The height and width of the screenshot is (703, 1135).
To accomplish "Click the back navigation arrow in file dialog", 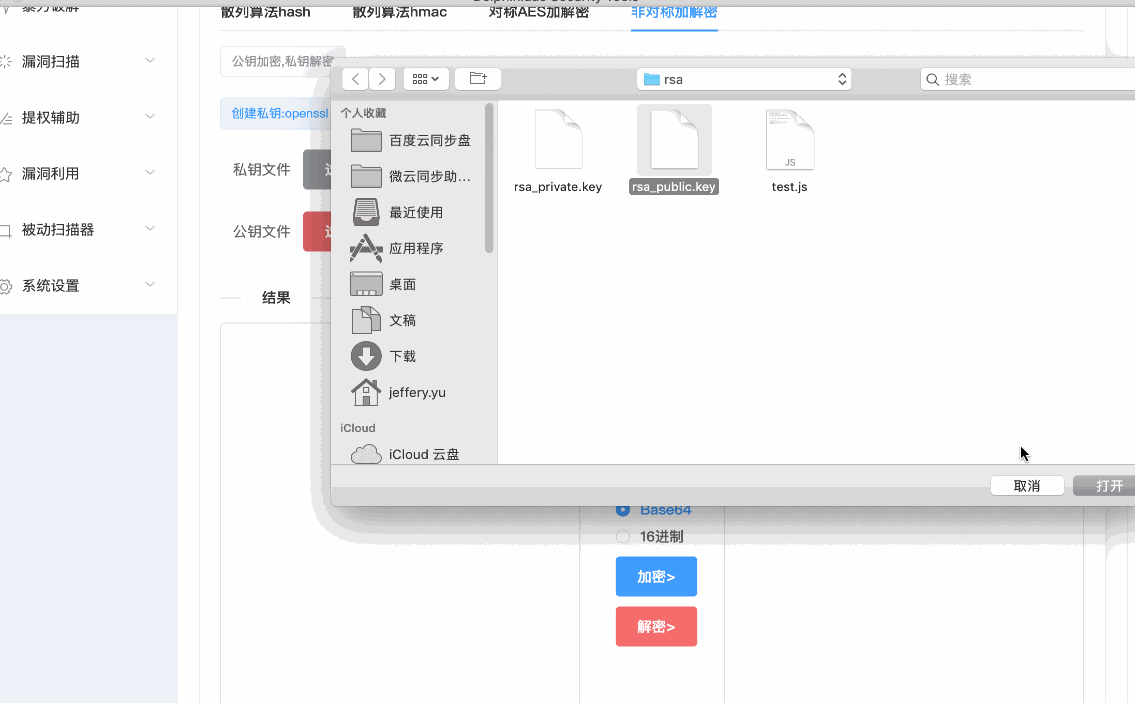I will pyautogui.click(x=355, y=79).
